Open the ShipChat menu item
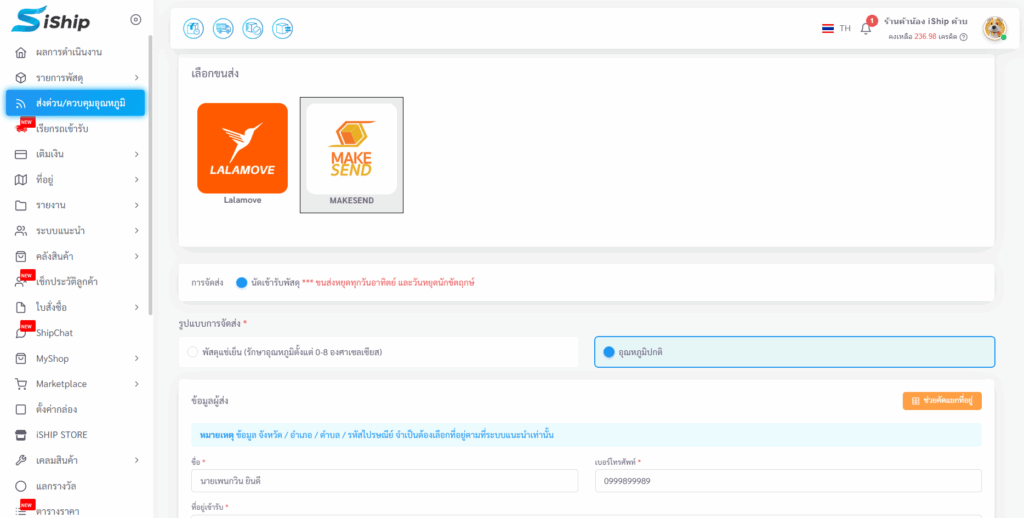This screenshot has width=1024, height=518. click(54, 332)
